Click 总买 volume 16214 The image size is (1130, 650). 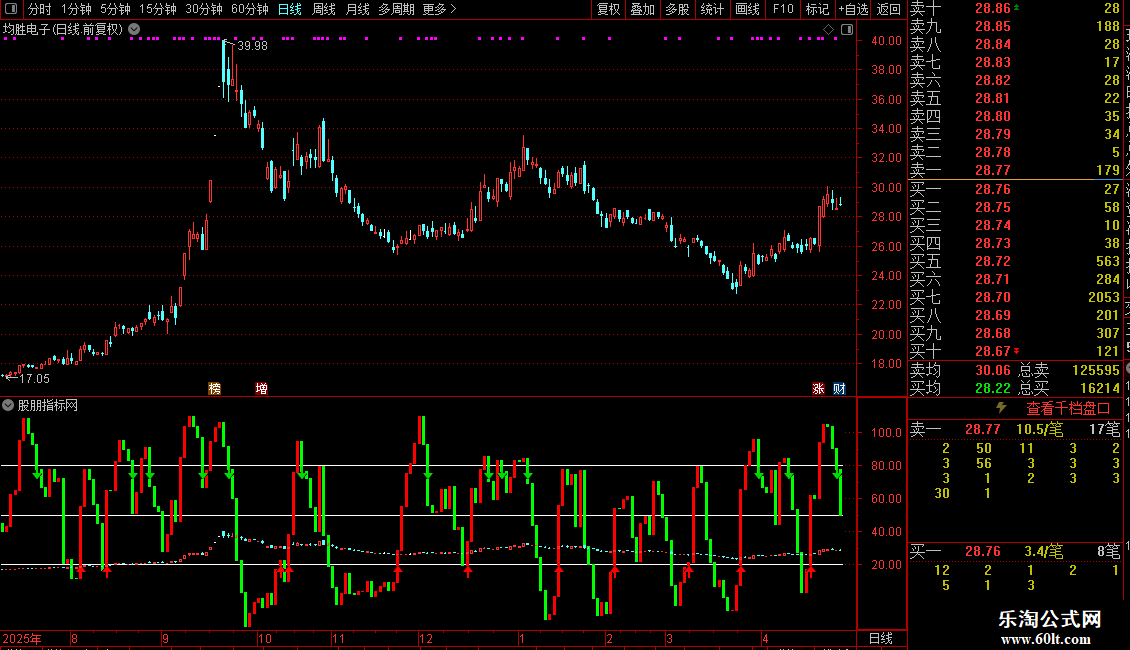point(1100,388)
